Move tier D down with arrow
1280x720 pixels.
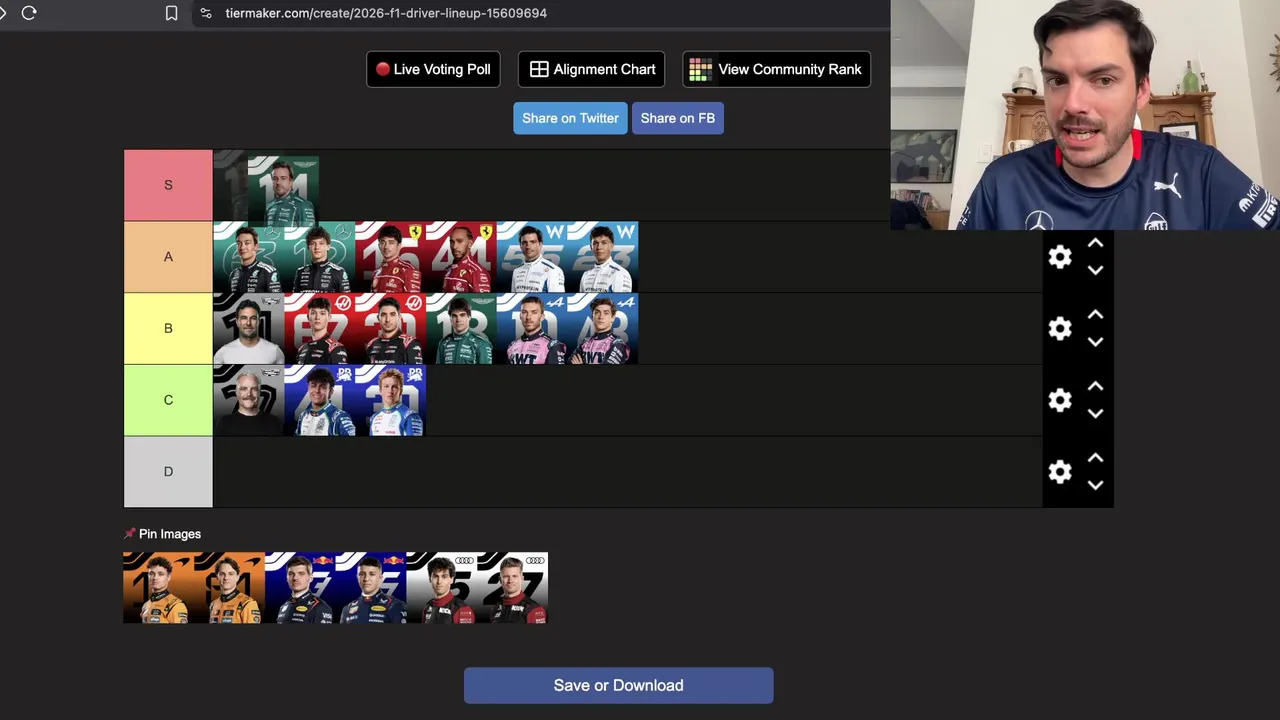[1095, 485]
